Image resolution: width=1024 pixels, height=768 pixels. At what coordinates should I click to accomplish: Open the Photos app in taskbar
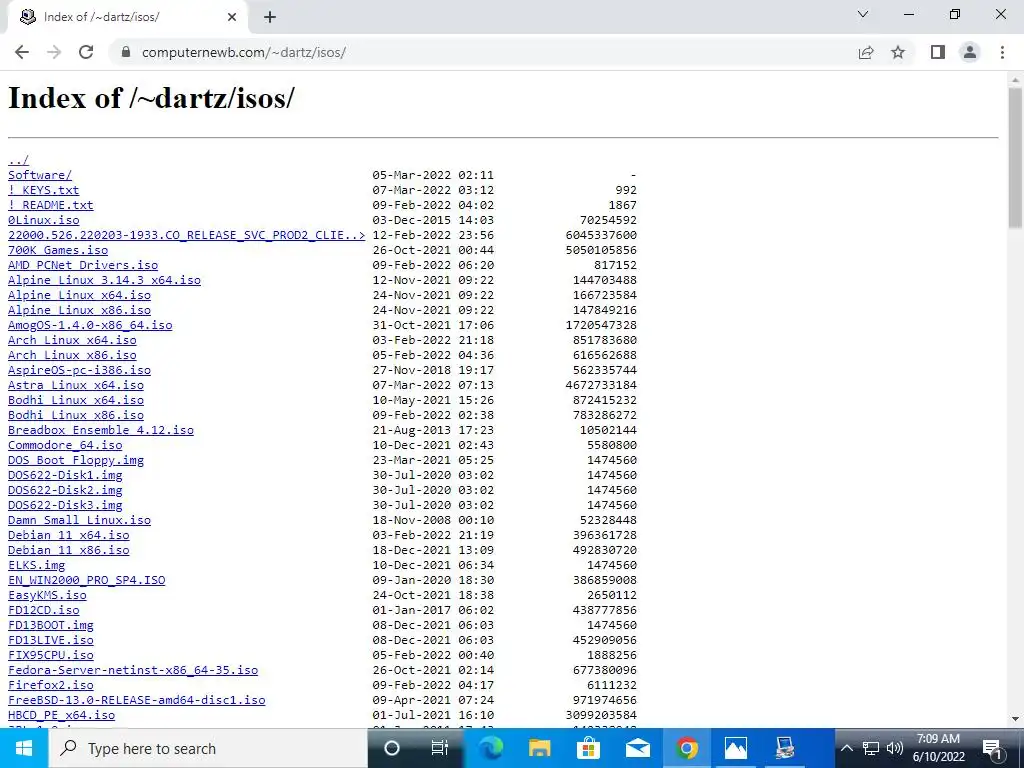point(735,748)
